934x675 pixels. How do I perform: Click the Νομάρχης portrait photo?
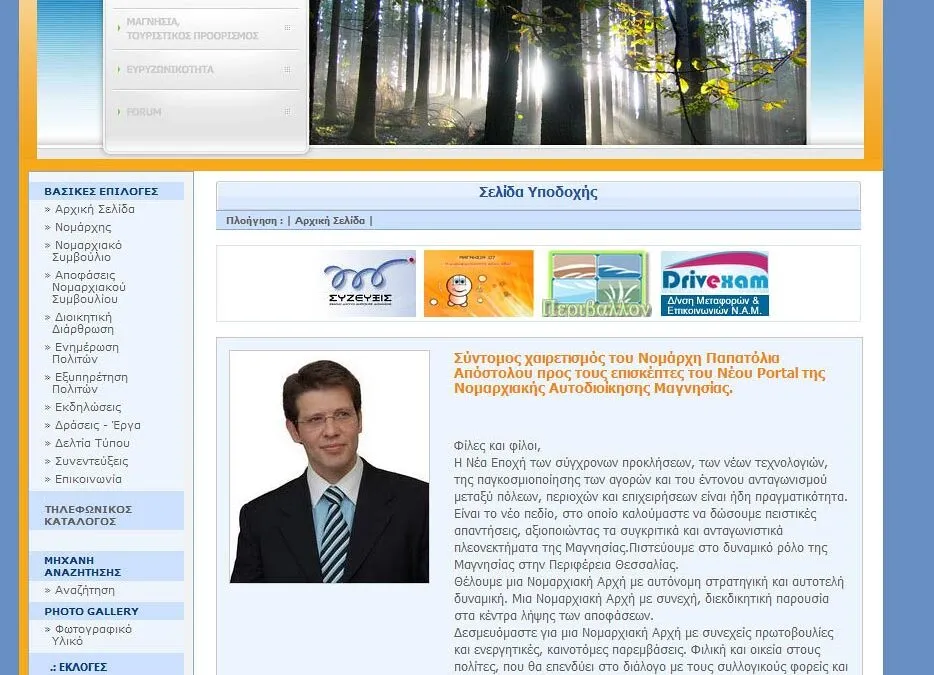point(329,467)
